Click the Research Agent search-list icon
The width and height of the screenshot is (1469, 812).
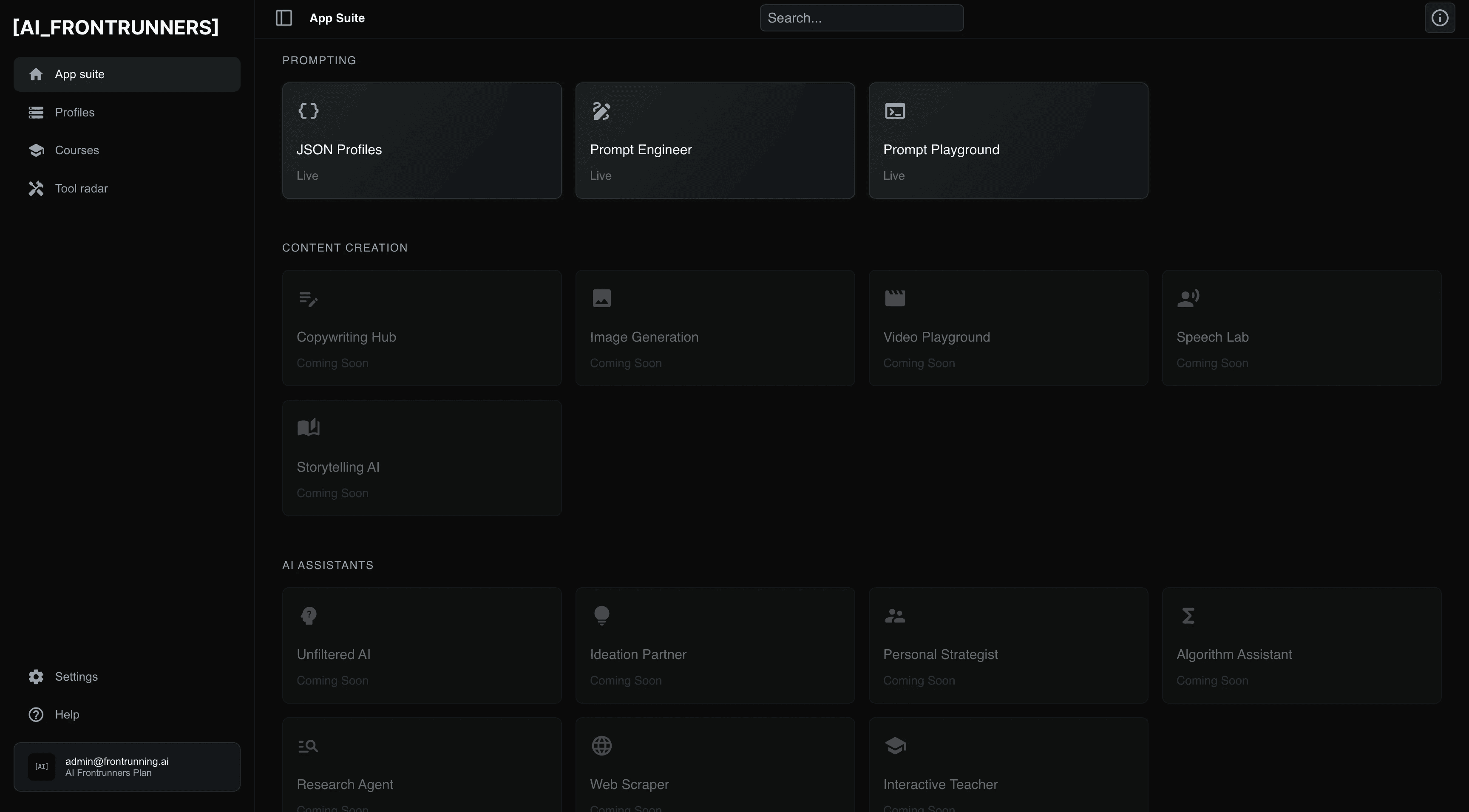pos(308,746)
